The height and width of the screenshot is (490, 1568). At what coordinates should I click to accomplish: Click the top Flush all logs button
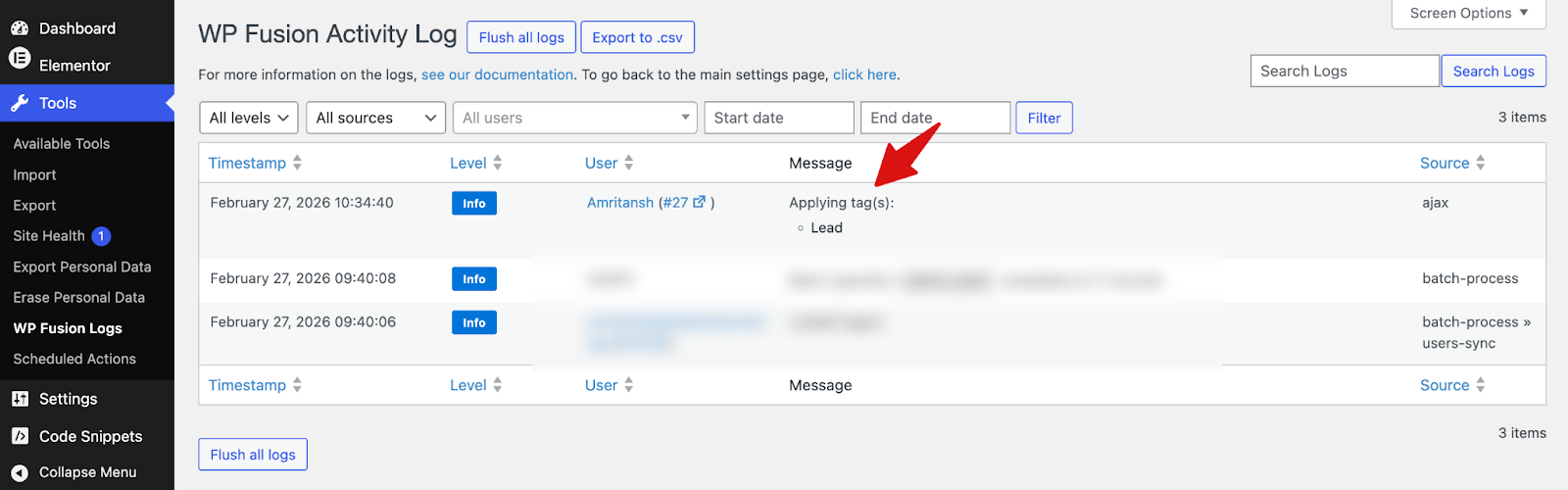(521, 37)
